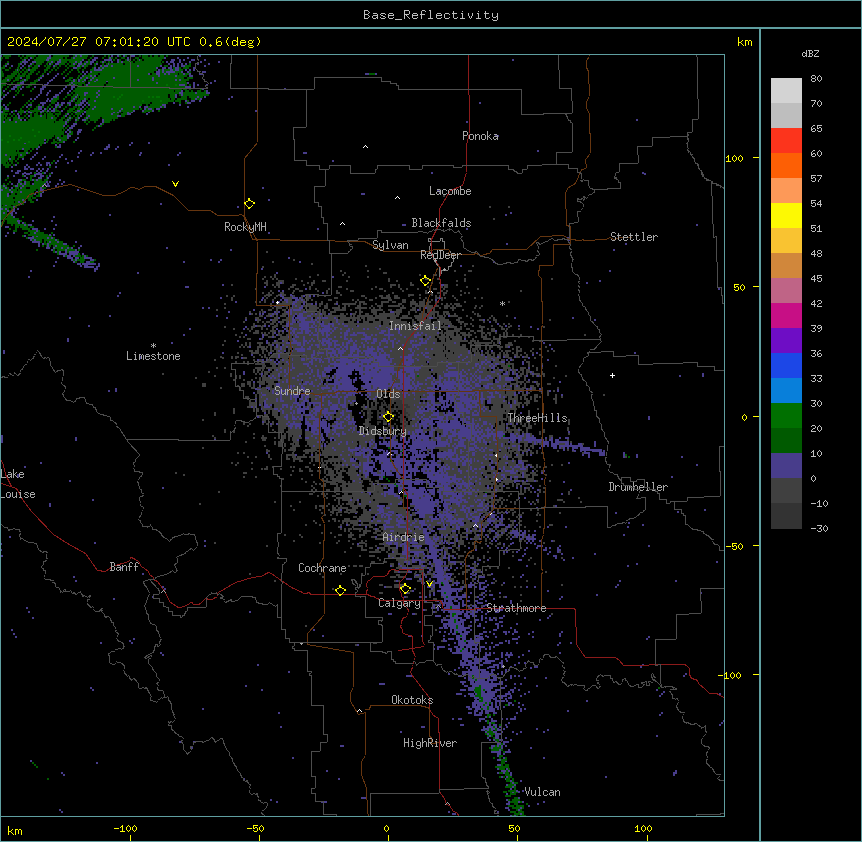Select the Lake Louise label
This screenshot has width=862, height=842.
[x=18, y=484]
